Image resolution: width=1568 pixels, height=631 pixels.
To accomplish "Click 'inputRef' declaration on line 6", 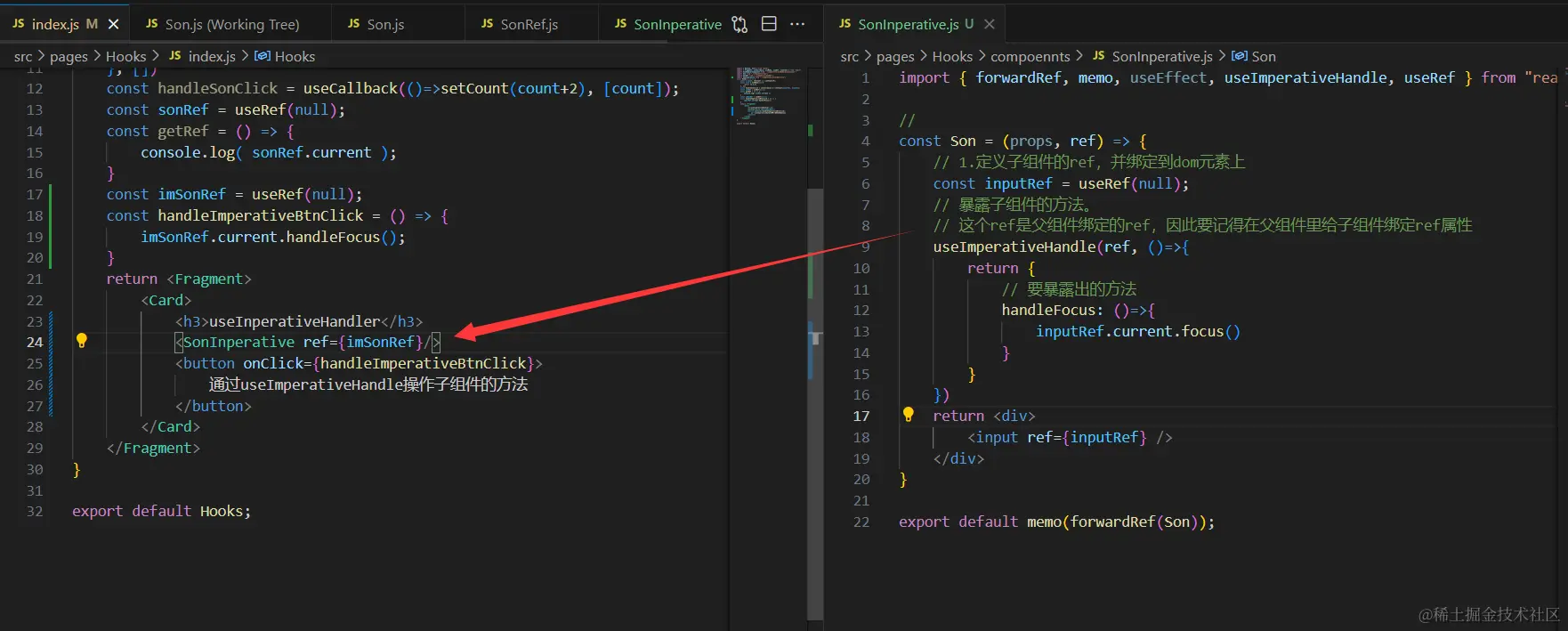I will point(1018,183).
